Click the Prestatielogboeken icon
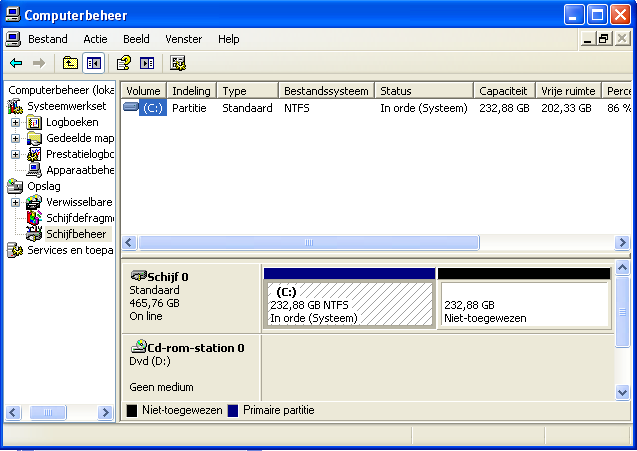 34,154
